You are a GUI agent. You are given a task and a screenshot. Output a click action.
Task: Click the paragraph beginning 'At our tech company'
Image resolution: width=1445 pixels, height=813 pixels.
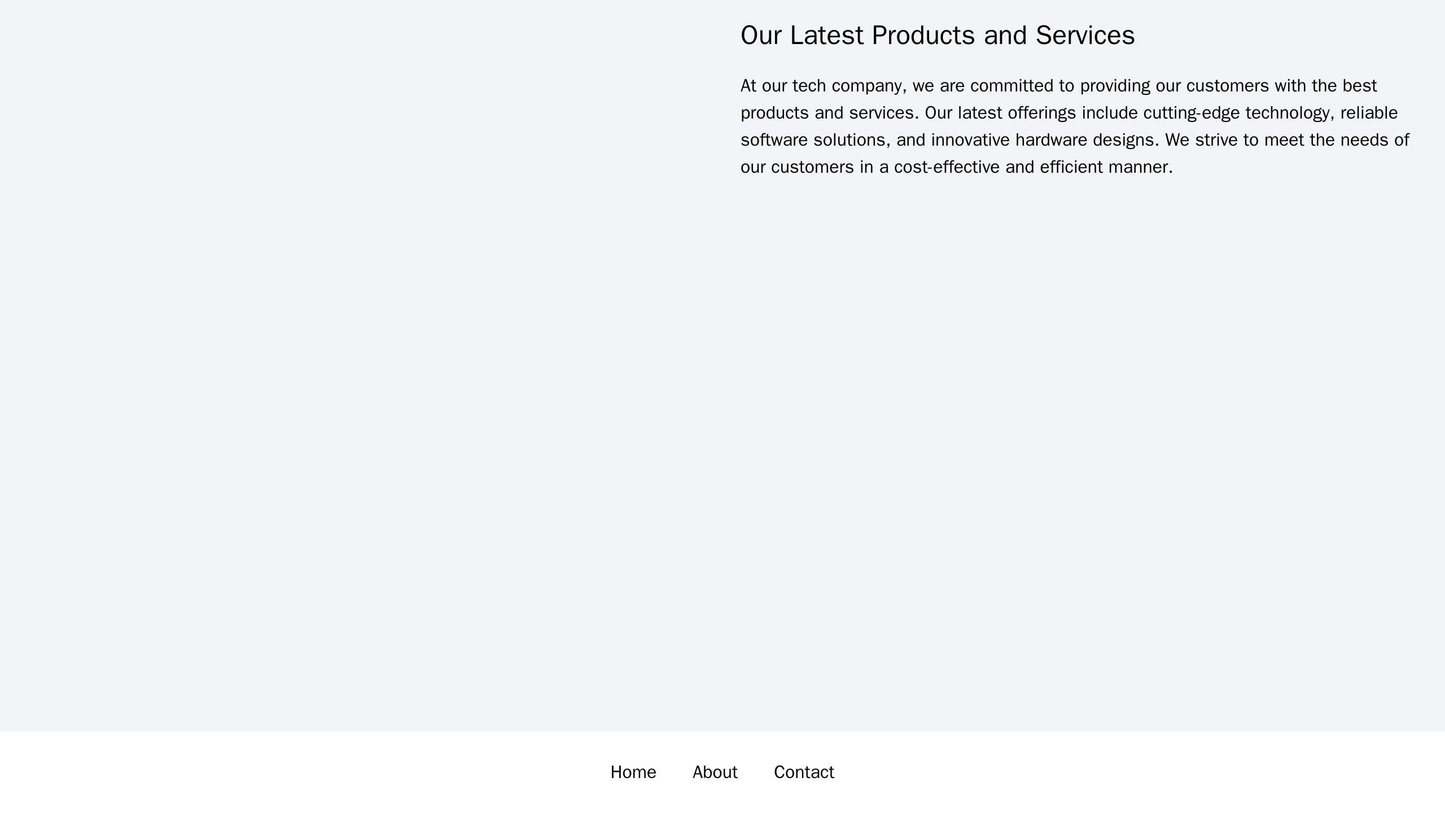click(1075, 126)
